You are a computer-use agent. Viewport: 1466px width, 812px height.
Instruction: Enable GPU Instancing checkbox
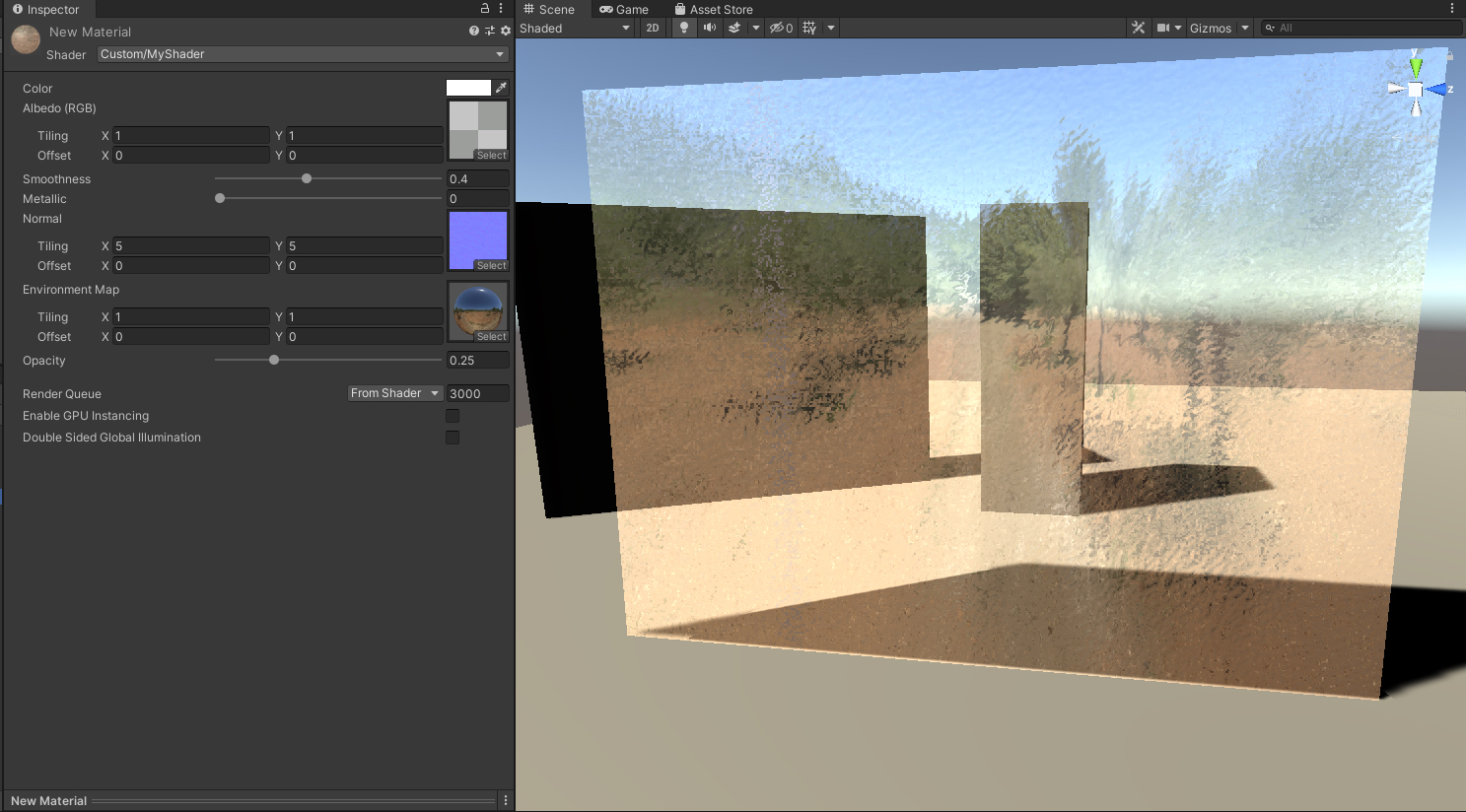click(453, 416)
